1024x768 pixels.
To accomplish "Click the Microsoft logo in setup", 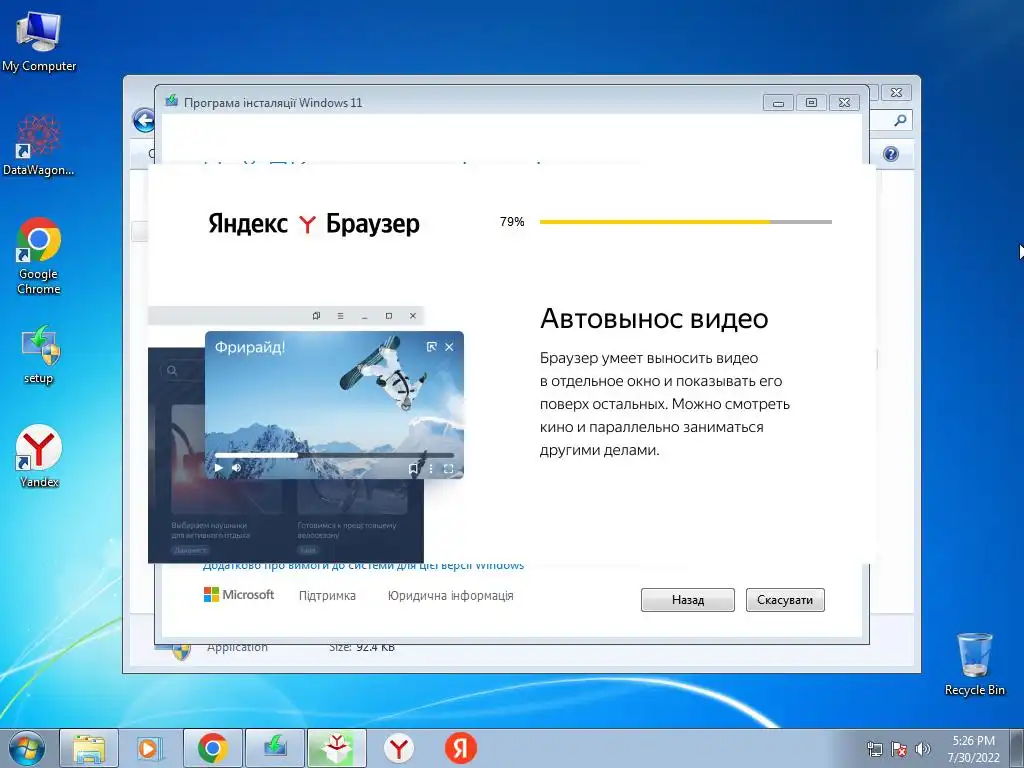I will point(239,595).
